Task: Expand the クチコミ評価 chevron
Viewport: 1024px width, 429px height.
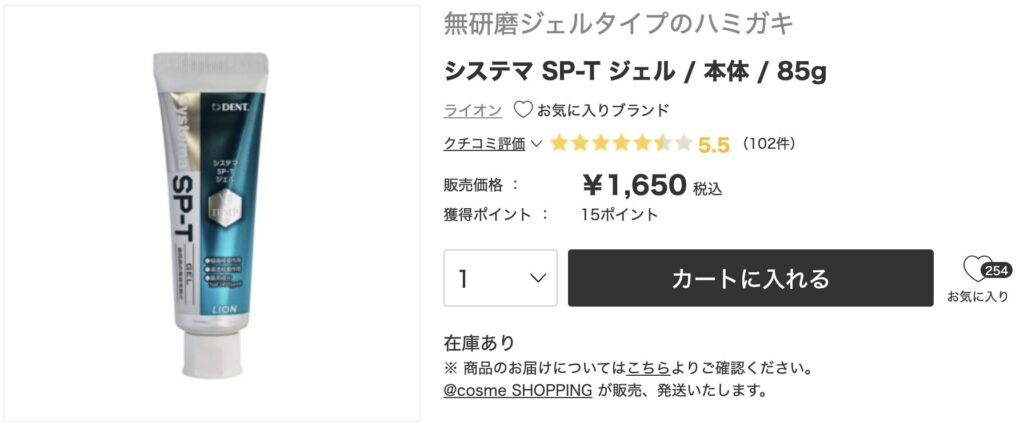Action: point(537,144)
